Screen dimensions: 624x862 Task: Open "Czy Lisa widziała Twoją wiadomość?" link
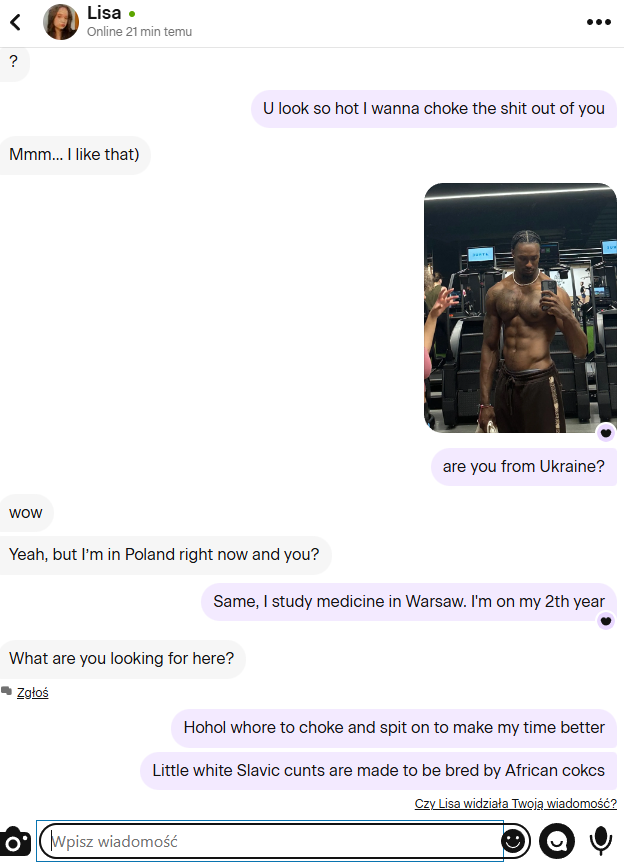click(x=516, y=804)
